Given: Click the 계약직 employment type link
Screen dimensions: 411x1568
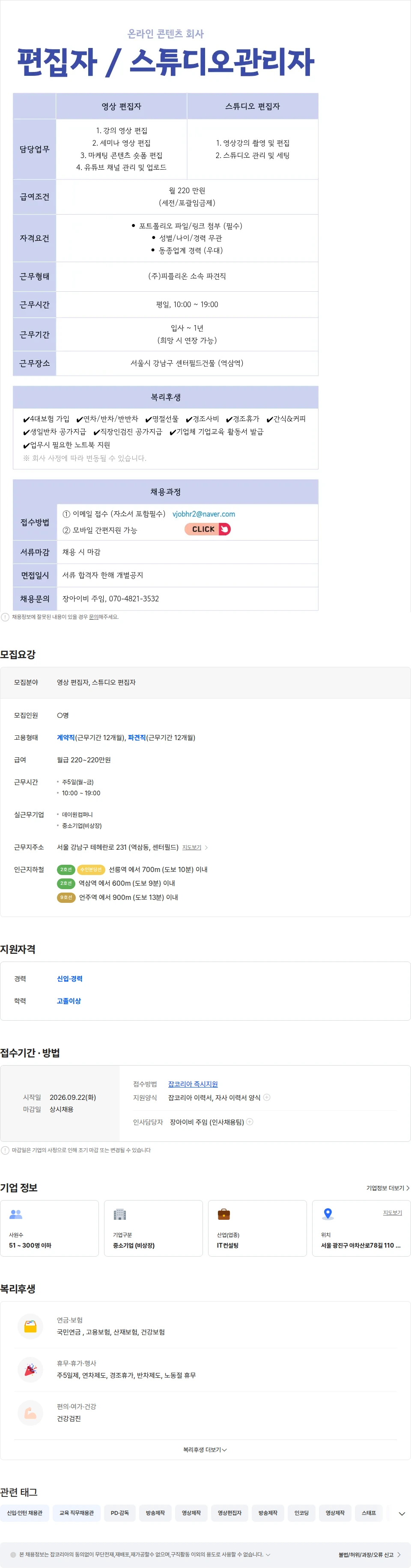Looking at the screenshot, I should [x=66, y=738].
